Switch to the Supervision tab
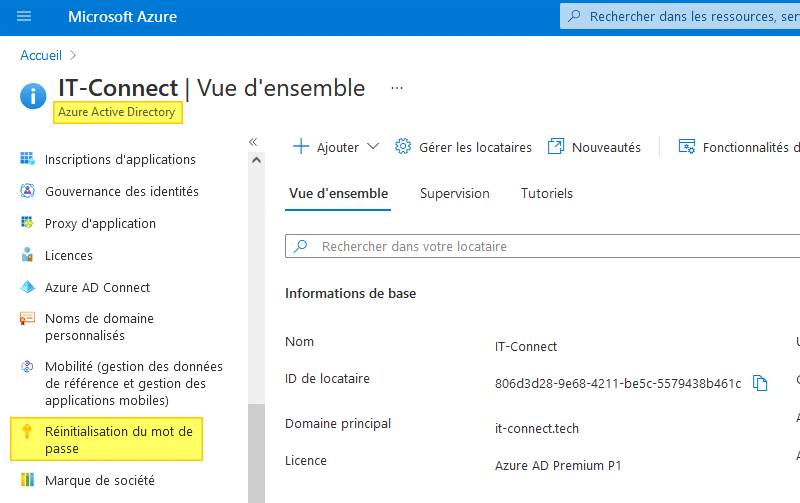Image resolution: width=800 pixels, height=503 pixels. click(455, 193)
